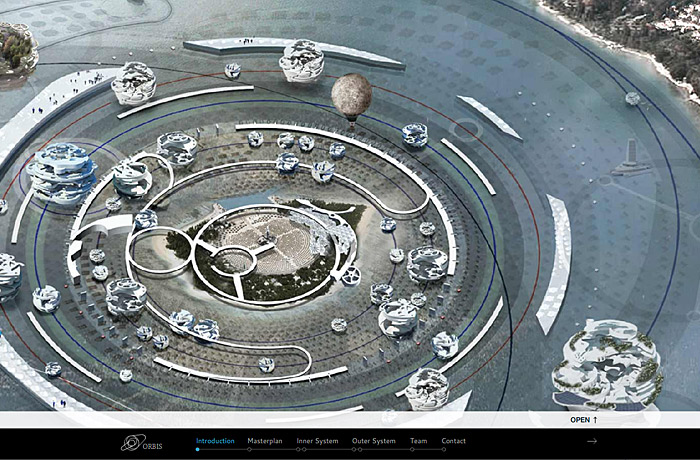Jump to the Outer System section
Screen dimensions: 700x460
pos(373,441)
